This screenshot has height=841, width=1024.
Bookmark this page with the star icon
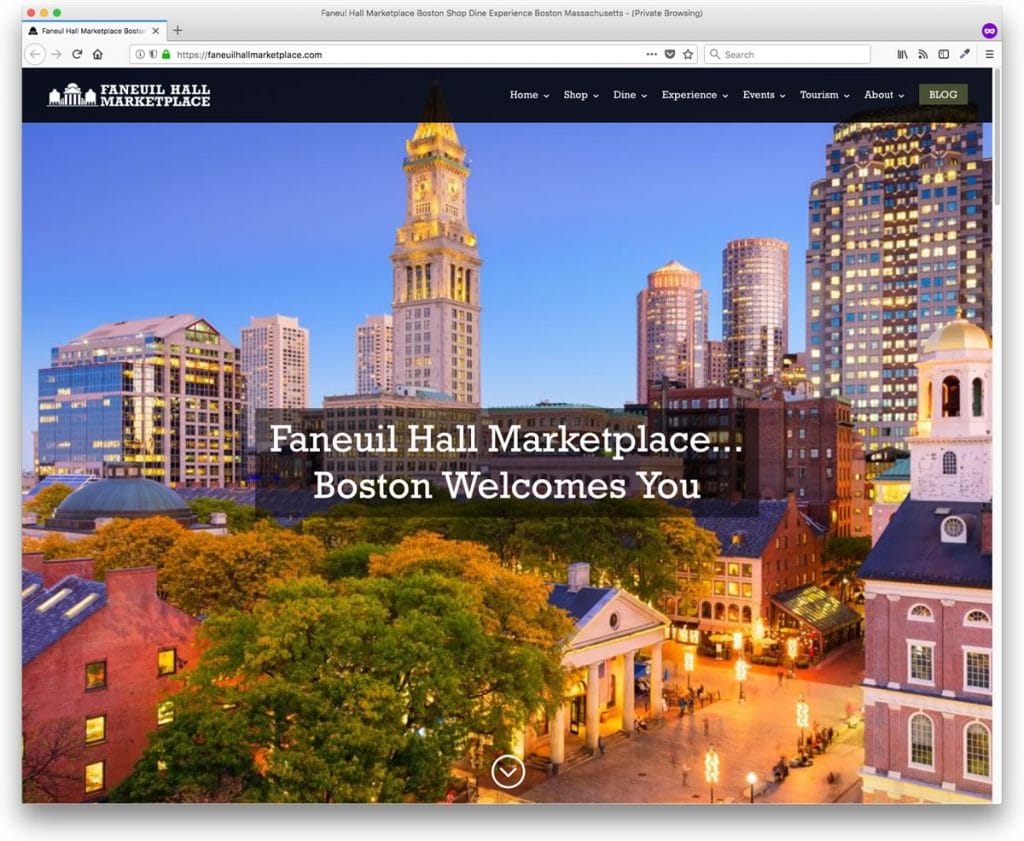688,54
